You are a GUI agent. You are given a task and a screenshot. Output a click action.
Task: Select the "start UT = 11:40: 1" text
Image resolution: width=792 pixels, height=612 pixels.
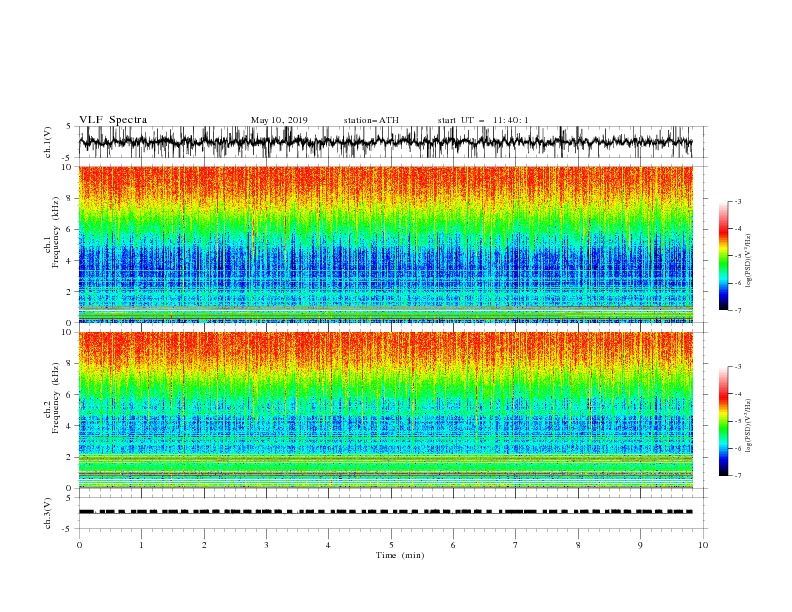pyautogui.click(x=482, y=120)
